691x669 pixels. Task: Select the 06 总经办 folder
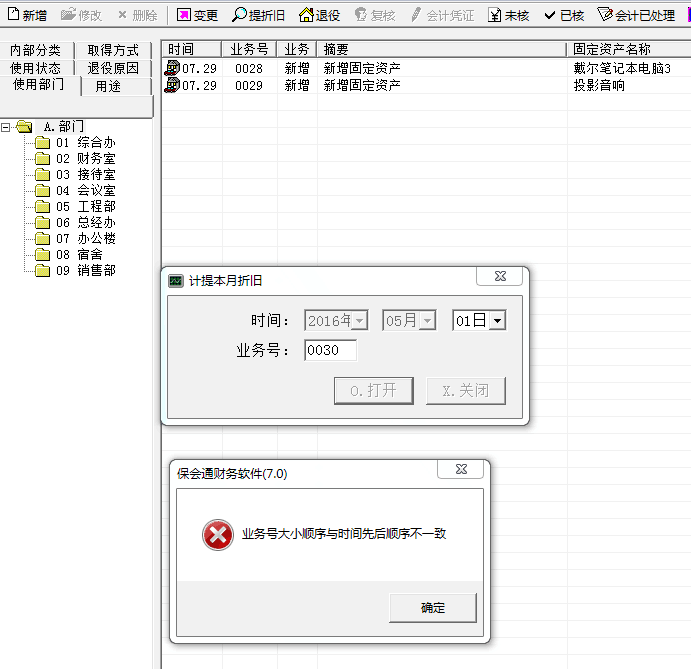click(x=76, y=223)
